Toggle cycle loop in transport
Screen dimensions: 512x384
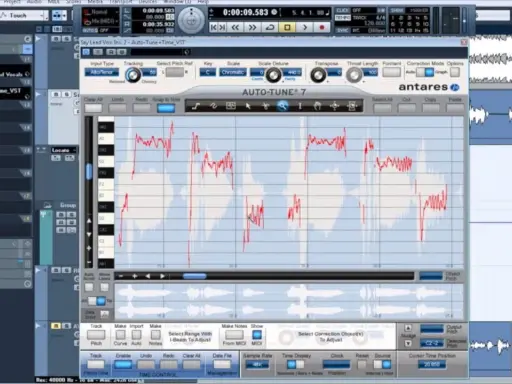[270, 27]
